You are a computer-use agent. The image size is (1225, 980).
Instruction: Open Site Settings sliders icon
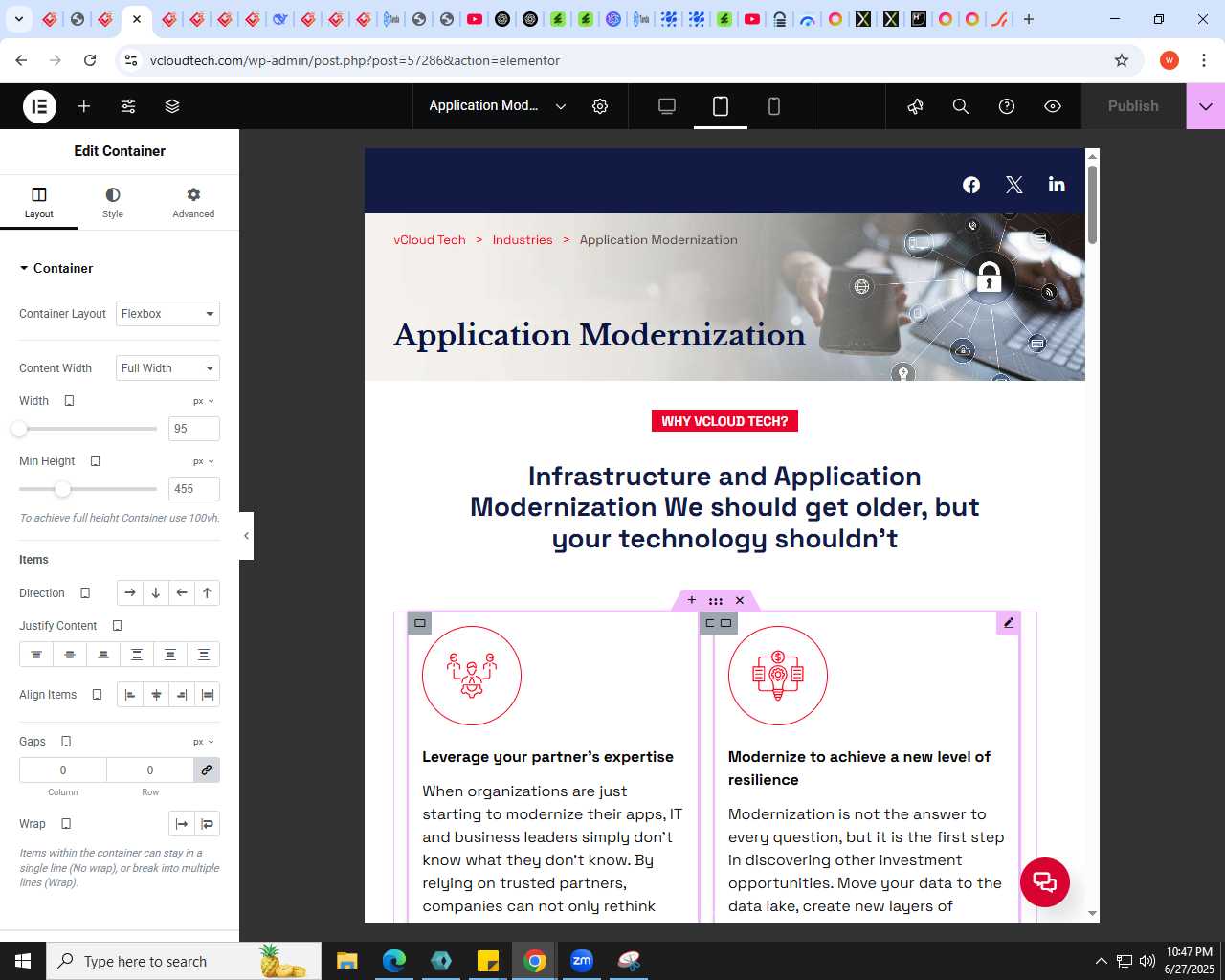pos(128,106)
